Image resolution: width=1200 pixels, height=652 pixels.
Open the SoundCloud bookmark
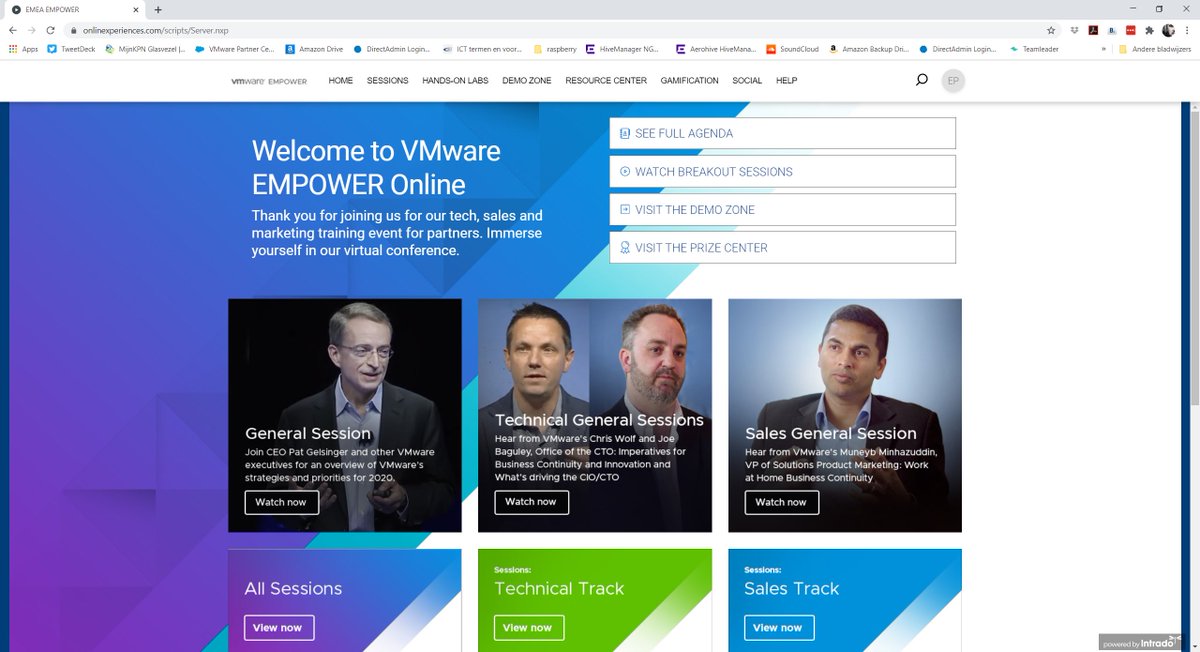(x=793, y=49)
